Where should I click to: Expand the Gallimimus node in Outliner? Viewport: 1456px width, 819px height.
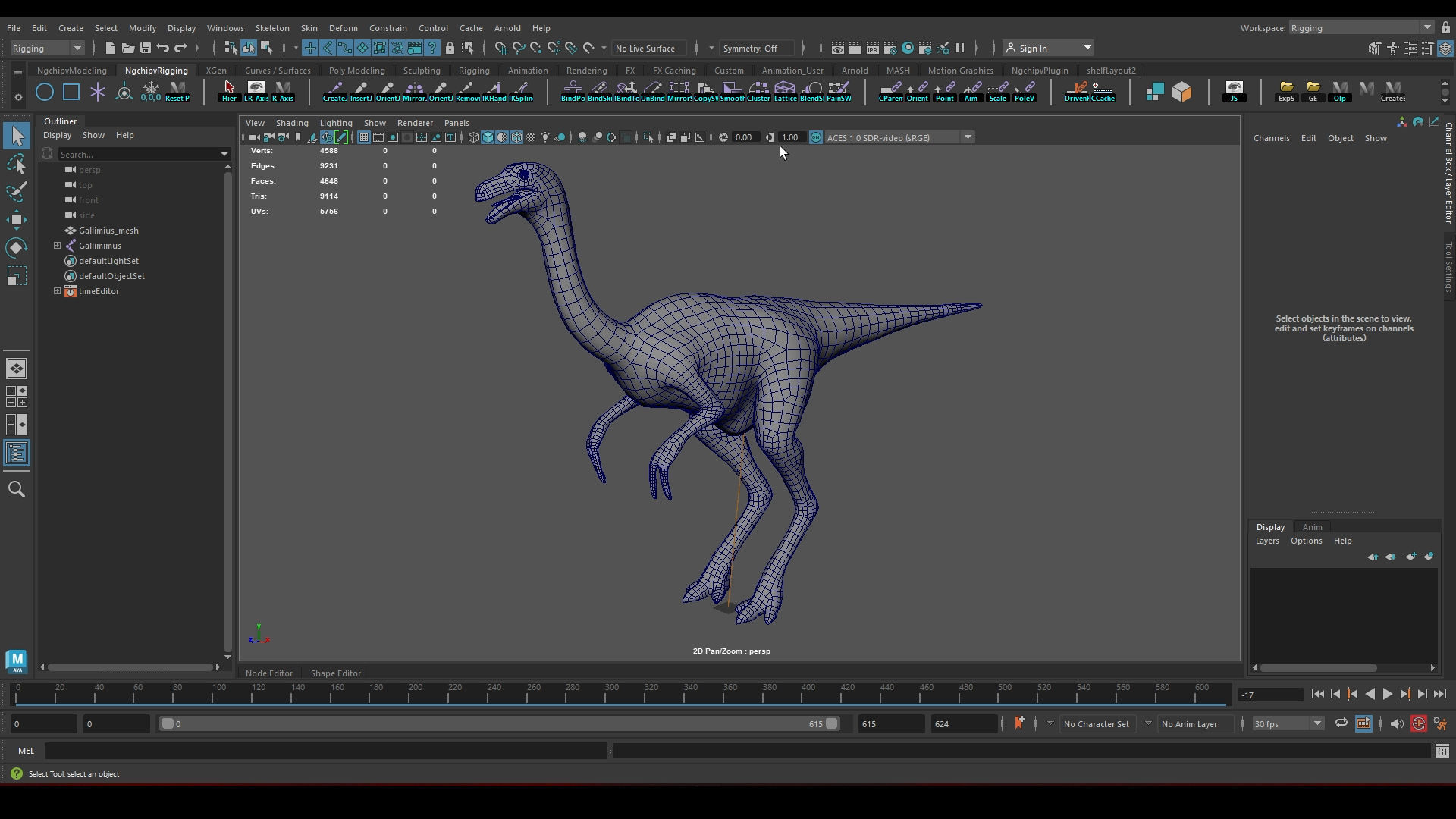pos(58,246)
